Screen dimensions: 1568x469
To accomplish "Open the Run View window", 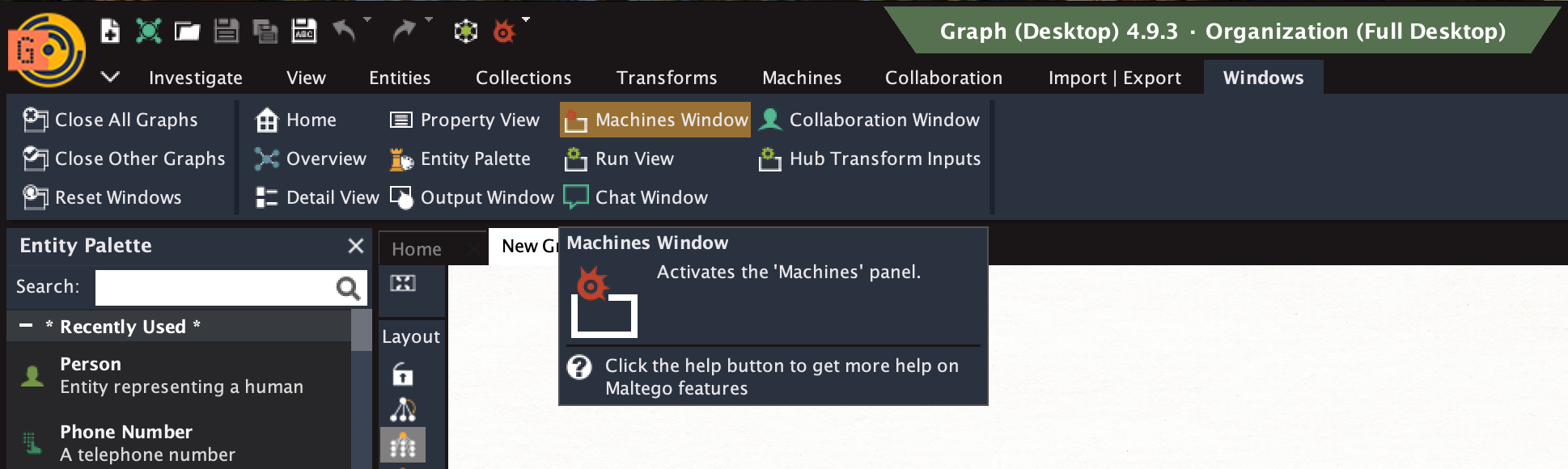I will [x=619, y=158].
